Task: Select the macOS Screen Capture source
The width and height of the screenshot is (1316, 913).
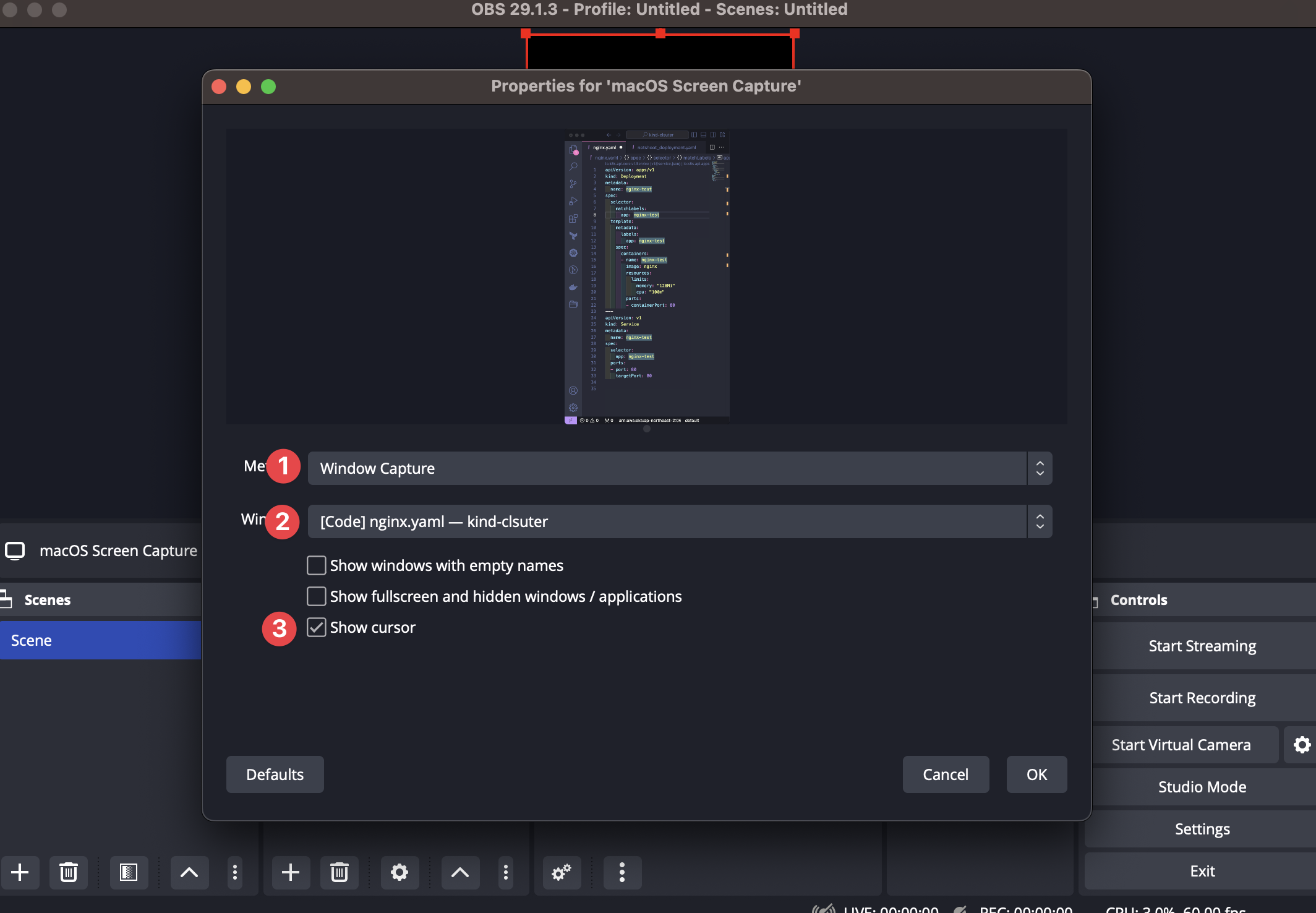Action: coord(117,551)
